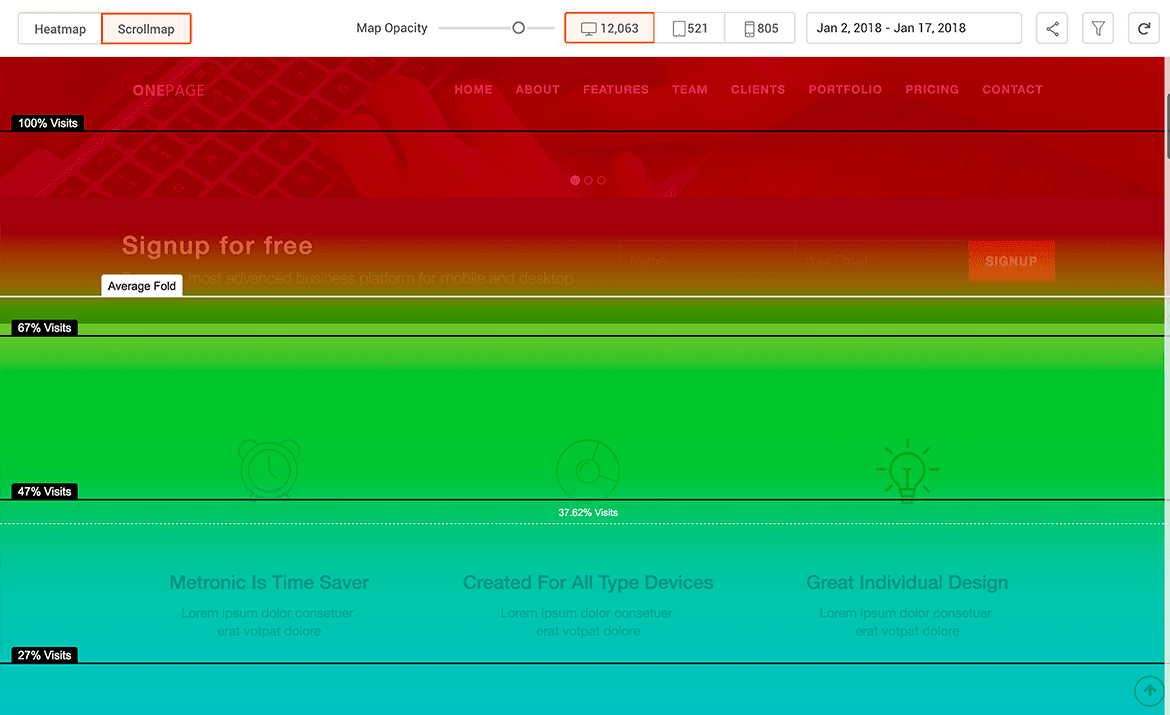Go to PRICING in navigation
This screenshot has height=715, width=1170.
pyautogui.click(x=932, y=90)
